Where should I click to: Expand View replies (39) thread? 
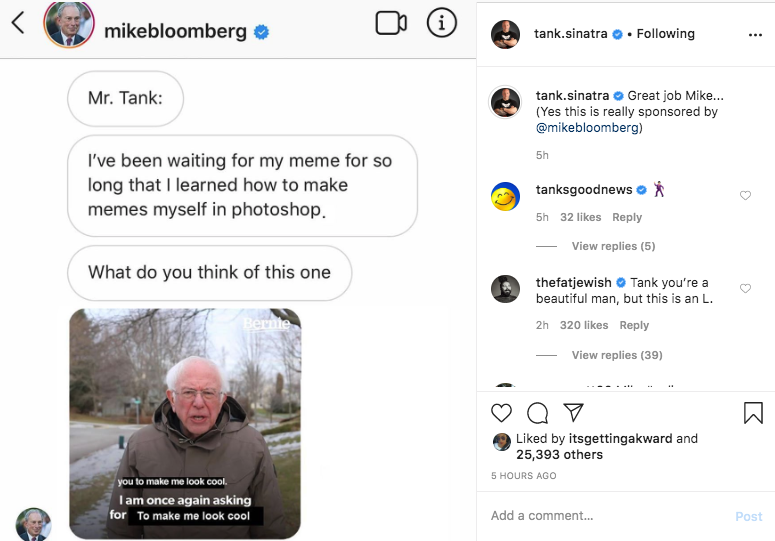[617, 355]
